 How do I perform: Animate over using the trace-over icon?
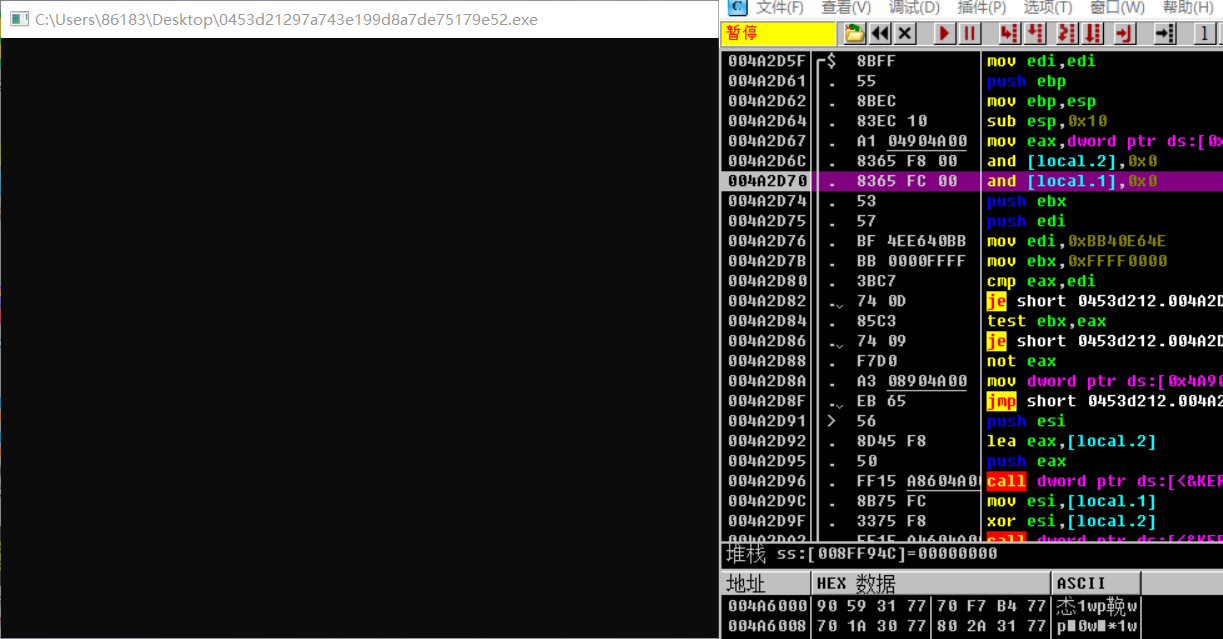coord(1094,33)
